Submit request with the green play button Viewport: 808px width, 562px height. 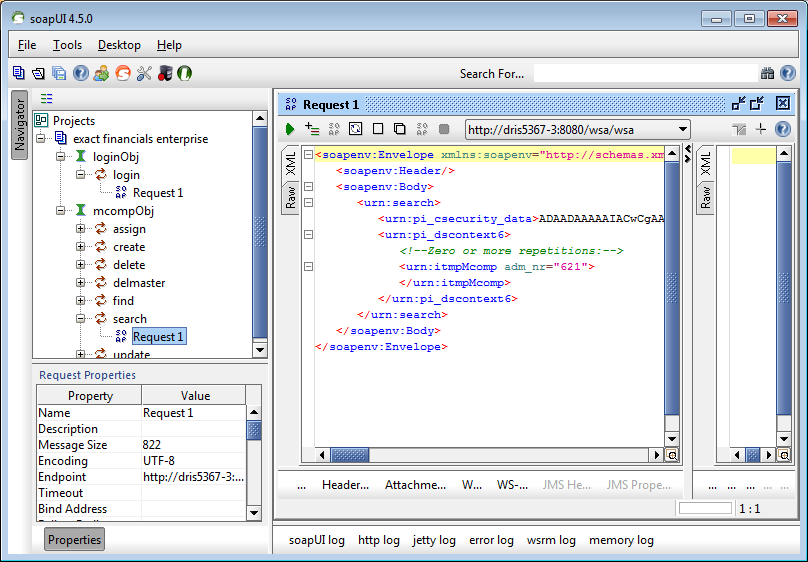point(290,129)
